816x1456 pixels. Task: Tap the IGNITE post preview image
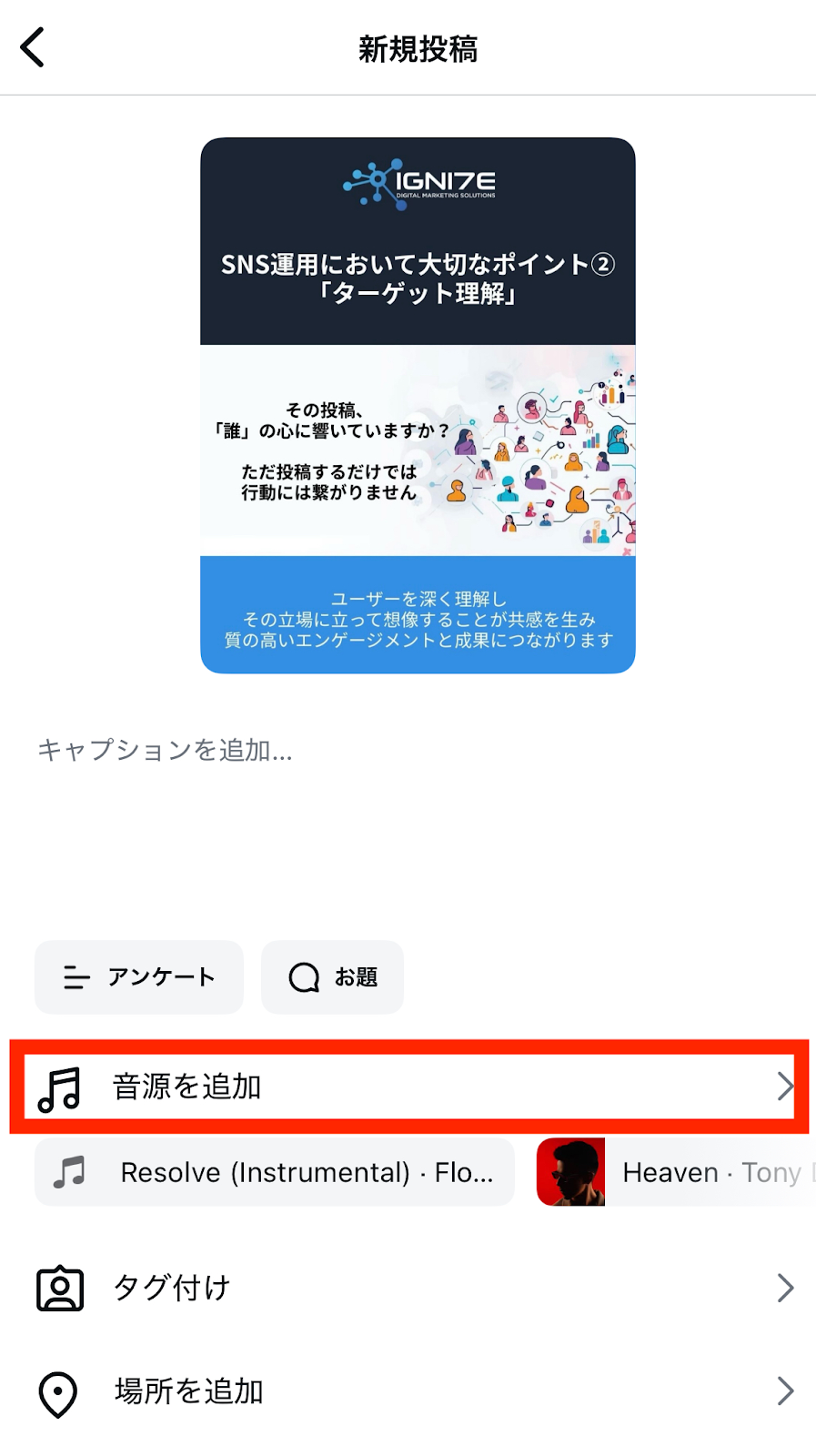[x=418, y=406]
